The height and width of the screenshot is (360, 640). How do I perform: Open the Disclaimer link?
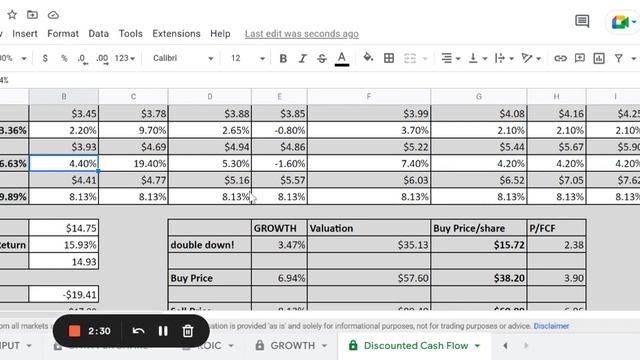coord(551,326)
